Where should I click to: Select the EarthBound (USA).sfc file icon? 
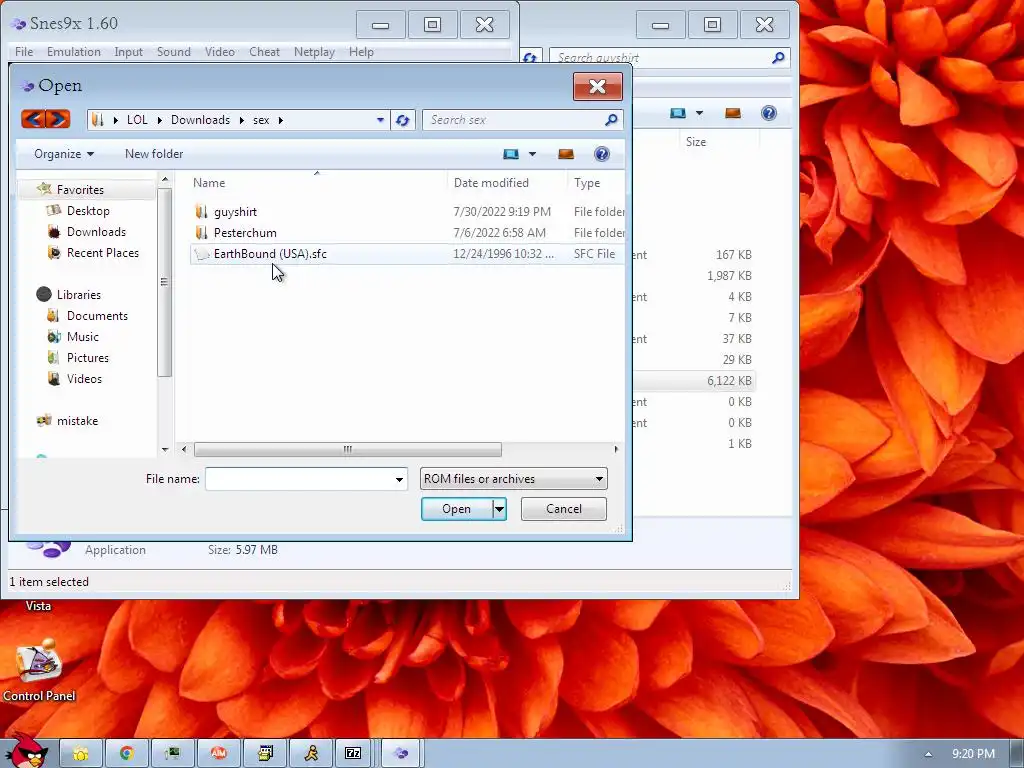click(202, 254)
